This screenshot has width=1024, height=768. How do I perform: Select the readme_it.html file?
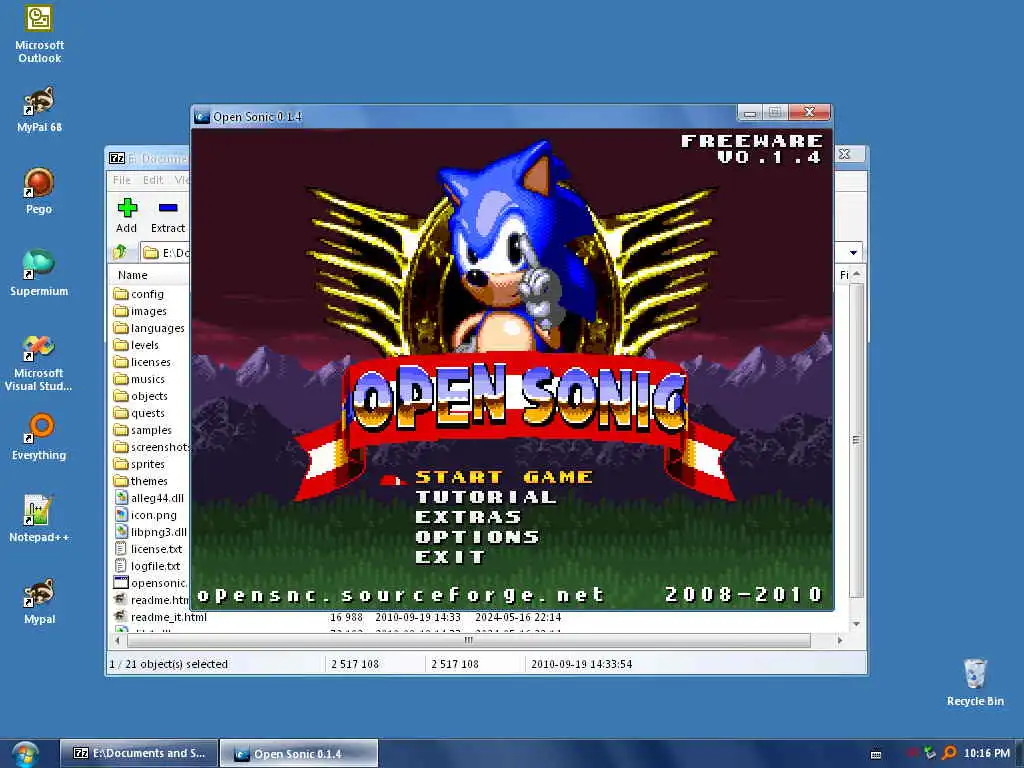pyautogui.click(x=161, y=616)
